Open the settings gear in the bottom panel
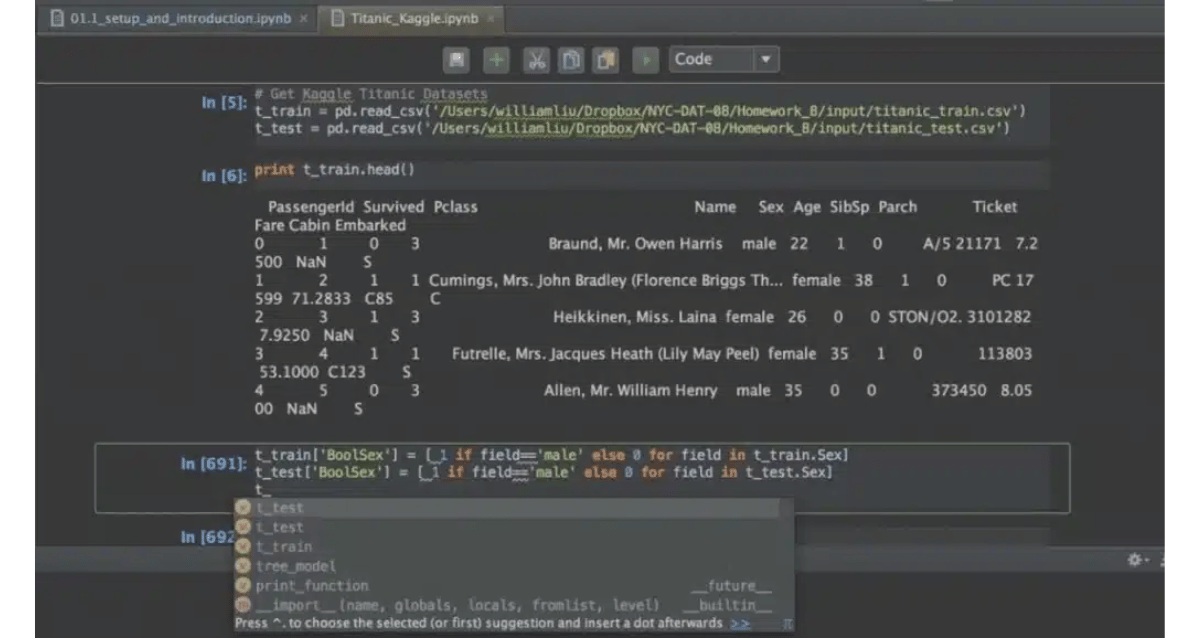Viewport: 1200px width, 638px height. pos(1136,561)
